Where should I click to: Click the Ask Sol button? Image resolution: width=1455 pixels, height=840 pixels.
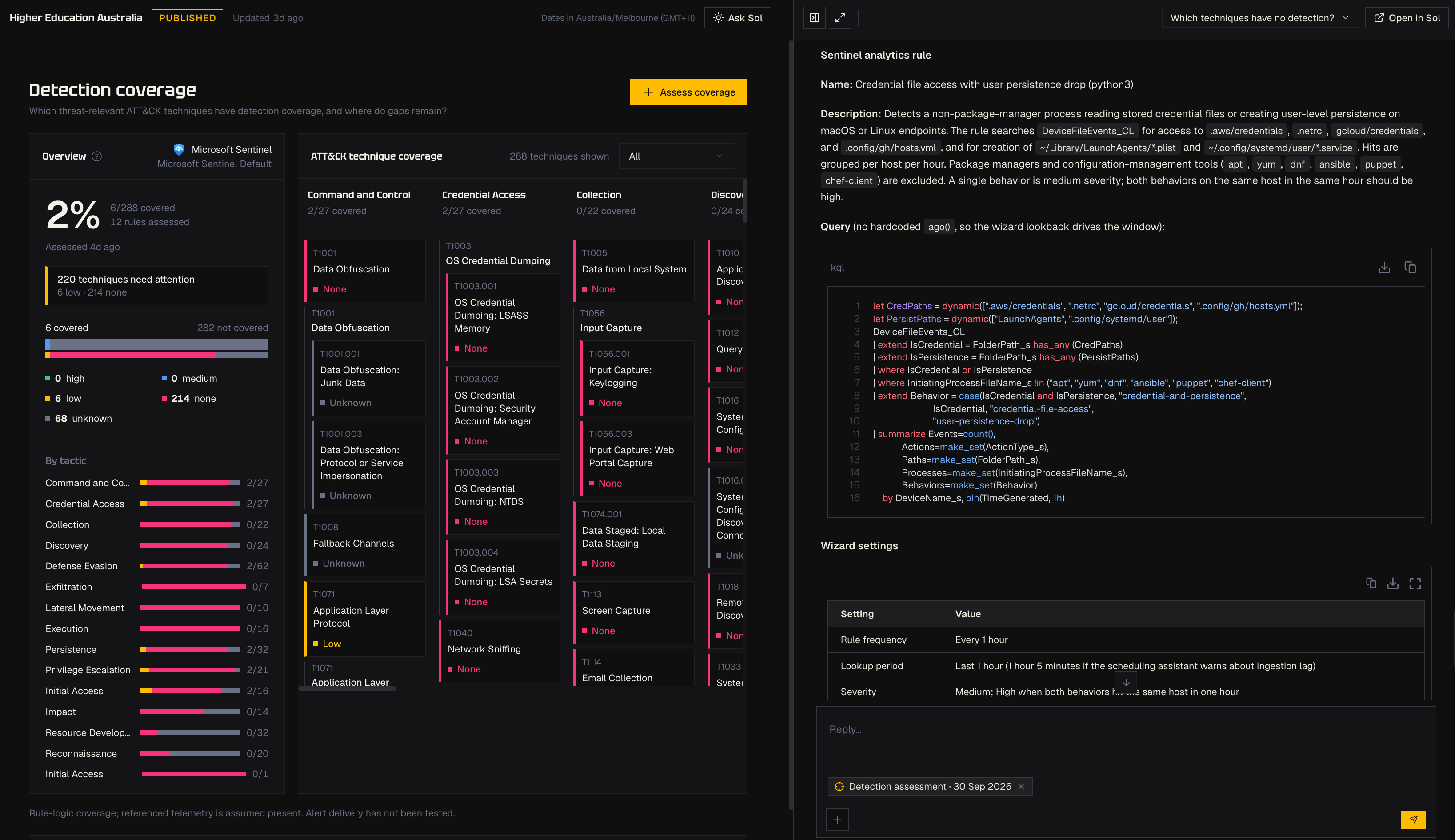click(x=738, y=18)
